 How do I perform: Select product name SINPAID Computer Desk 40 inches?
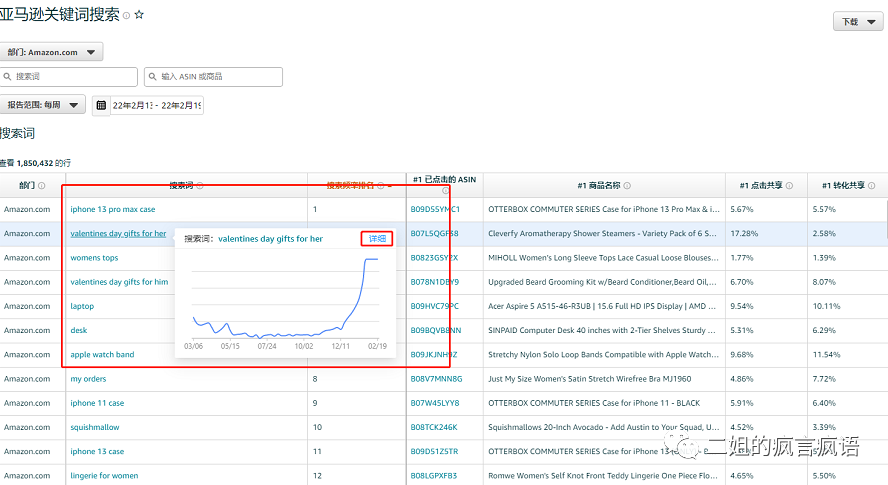point(601,330)
